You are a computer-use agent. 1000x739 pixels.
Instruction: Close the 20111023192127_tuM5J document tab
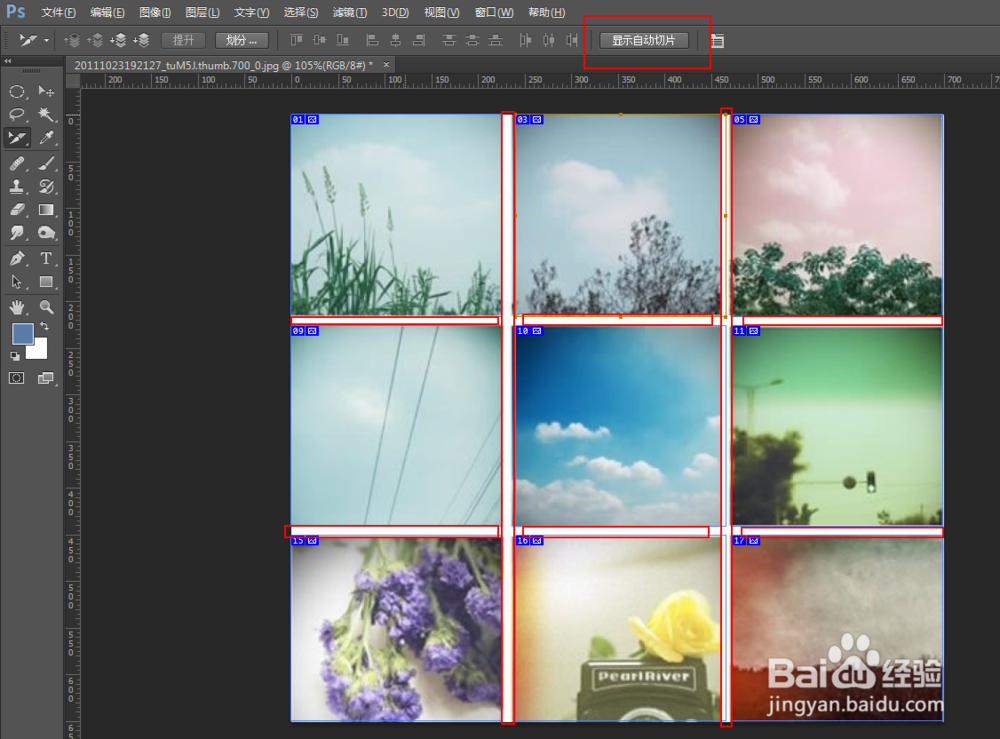[386, 64]
